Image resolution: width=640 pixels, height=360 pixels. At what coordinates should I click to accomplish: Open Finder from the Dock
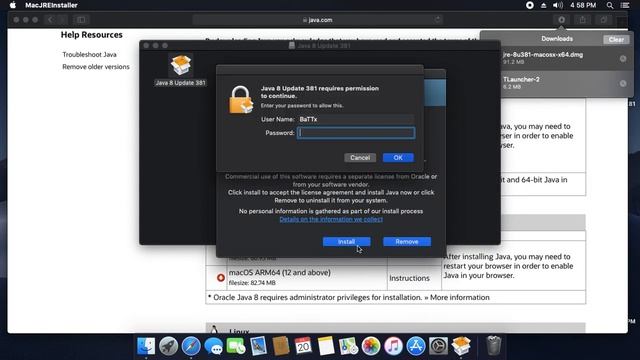[x=146, y=346]
